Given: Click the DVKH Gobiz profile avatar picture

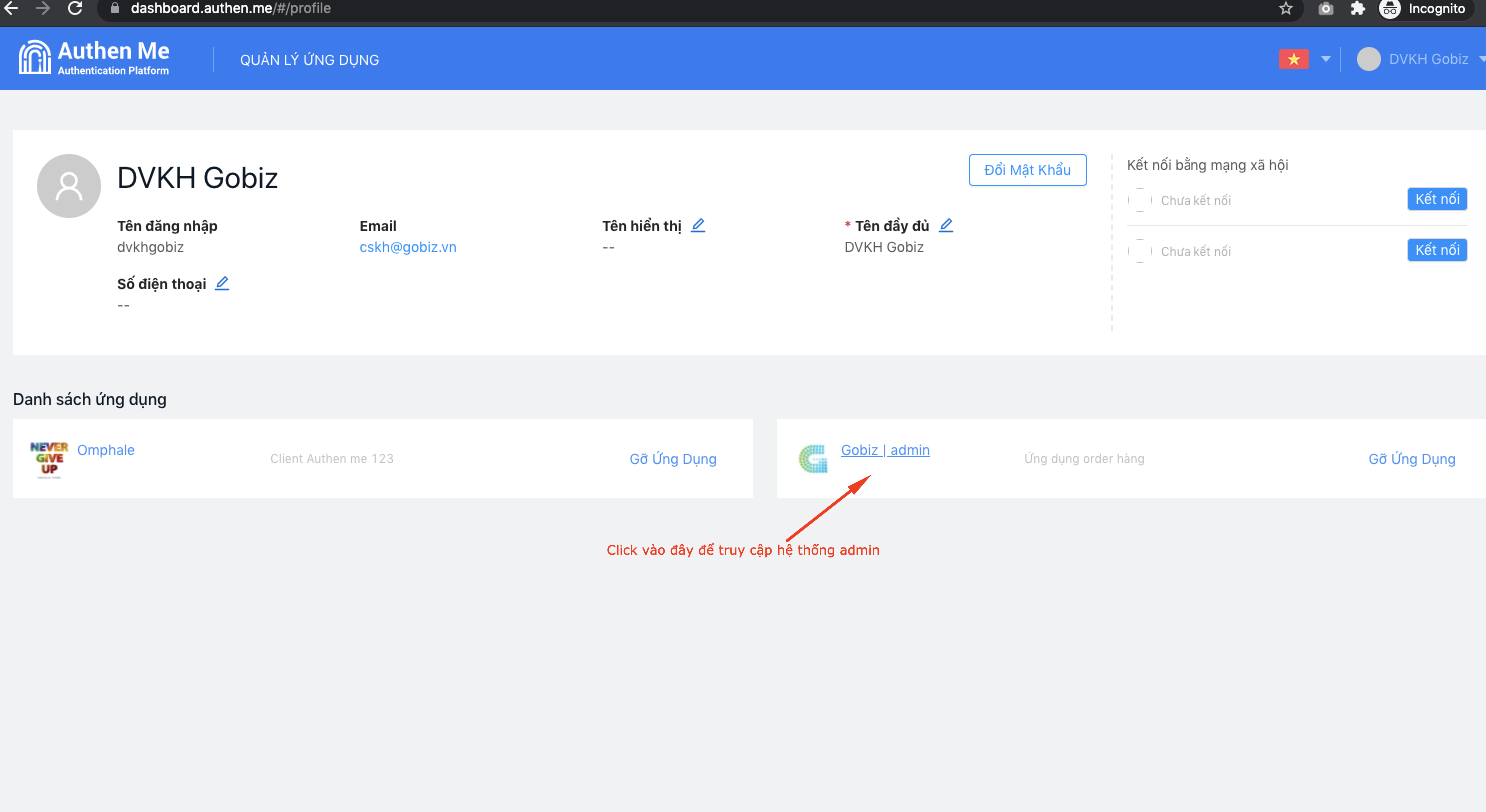Looking at the screenshot, I should [69, 186].
